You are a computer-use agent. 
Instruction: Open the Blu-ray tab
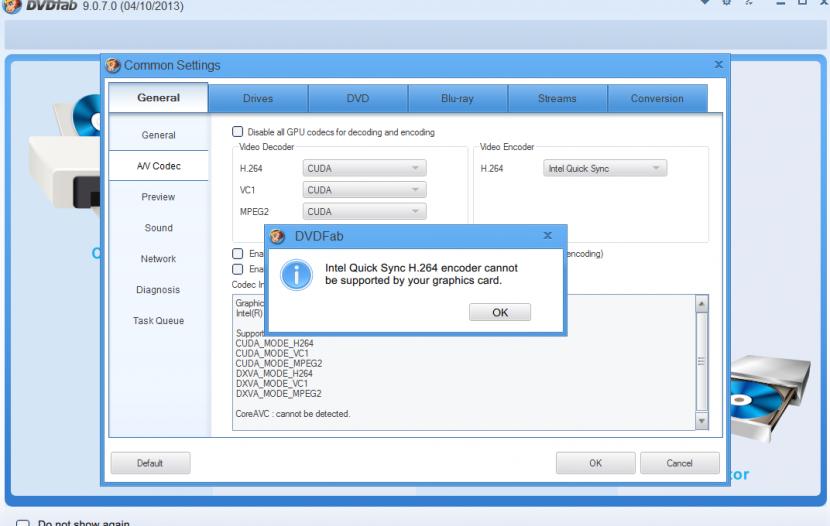pos(457,98)
